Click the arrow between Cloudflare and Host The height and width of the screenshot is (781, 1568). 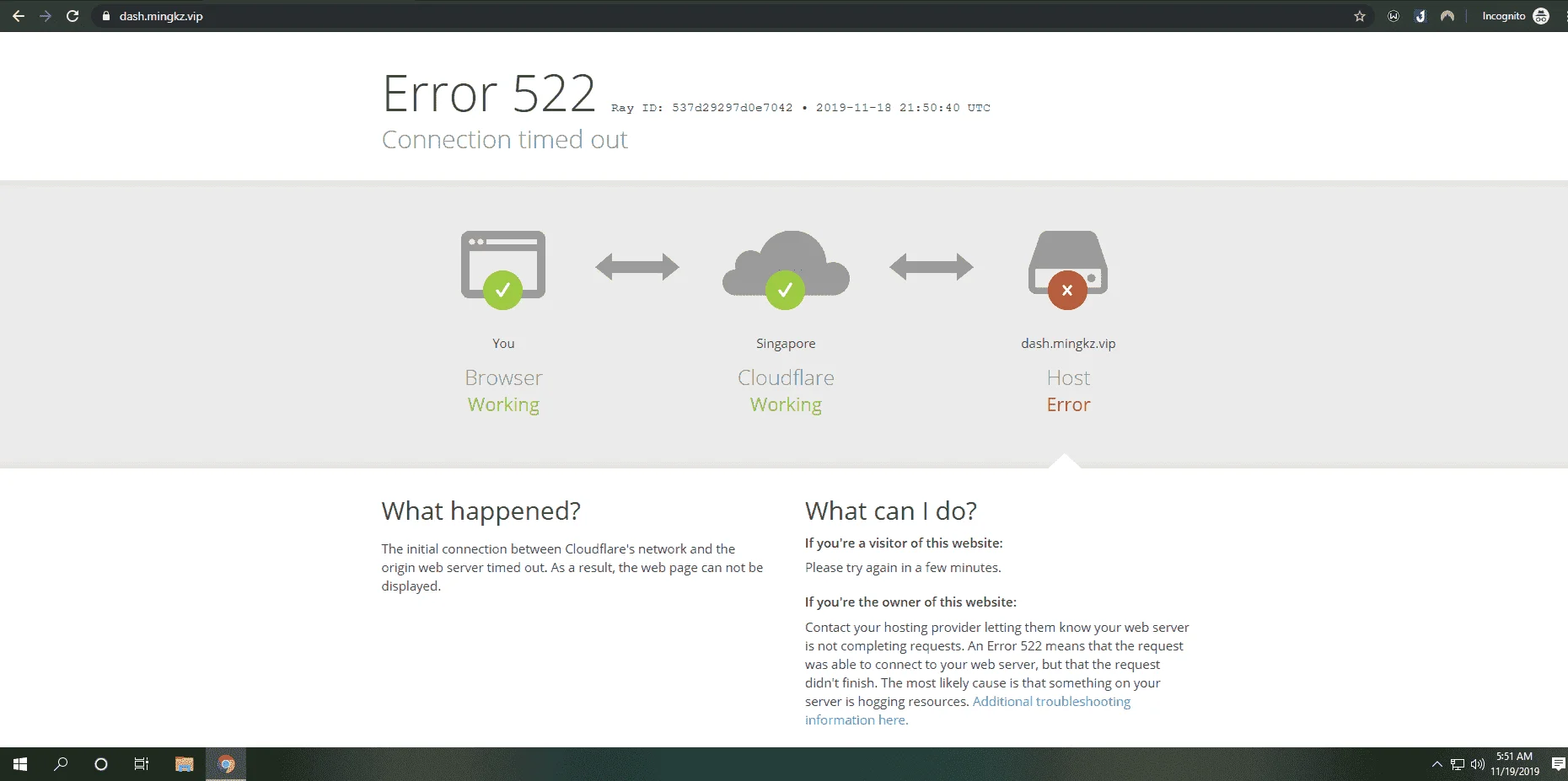pos(932,267)
